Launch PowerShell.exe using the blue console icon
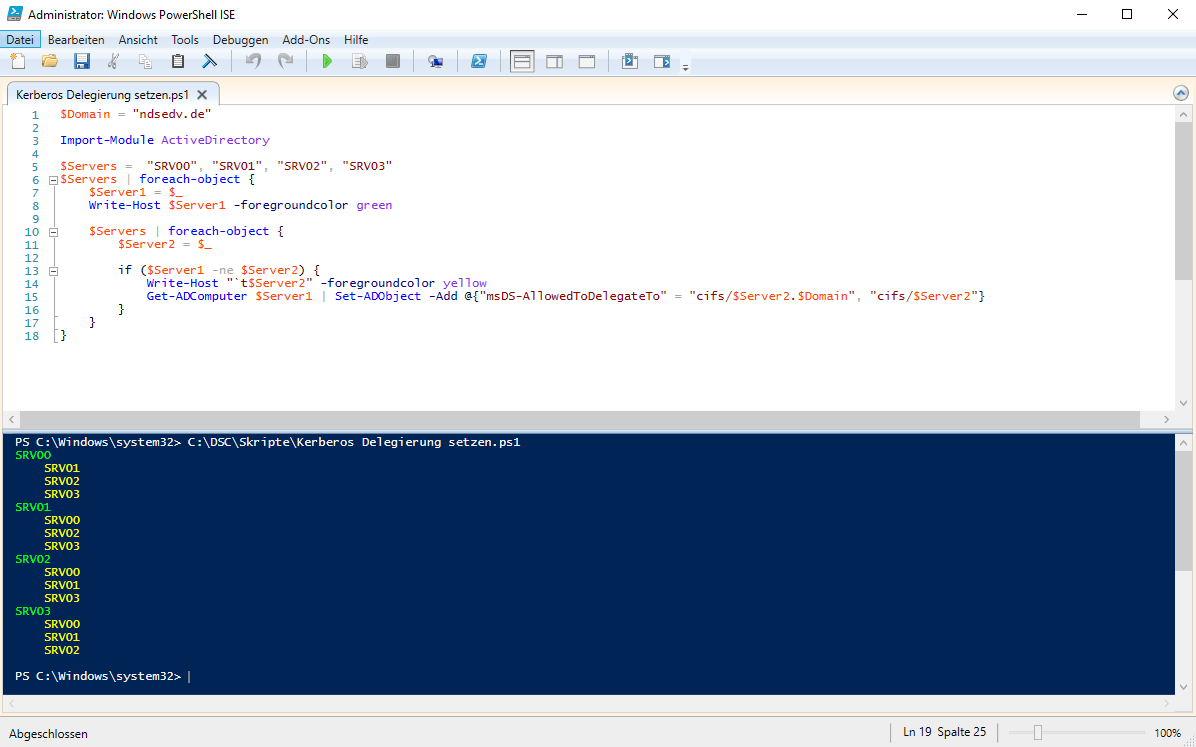Viewport: 1196px width, 747px height. [x=479, y=62]
